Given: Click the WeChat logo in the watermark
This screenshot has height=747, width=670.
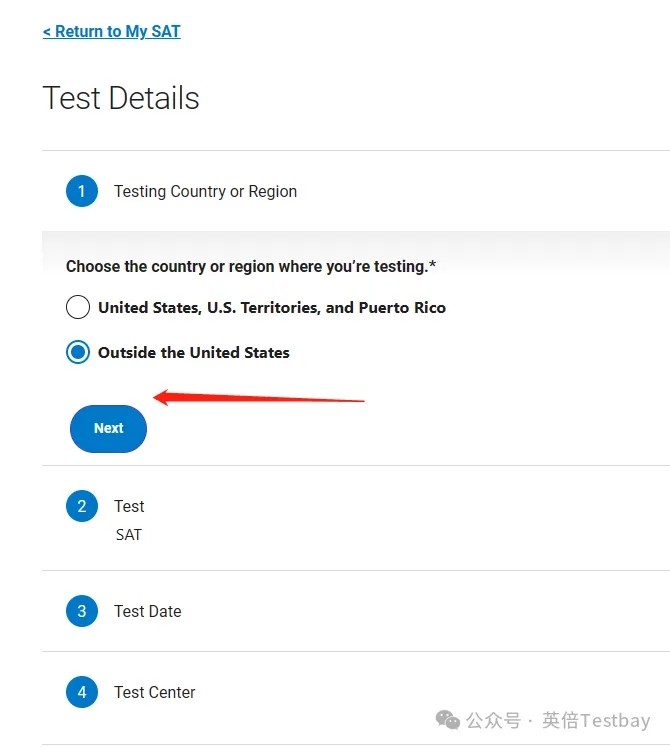Looking at the screenshot, I should [x=448, y=720].
